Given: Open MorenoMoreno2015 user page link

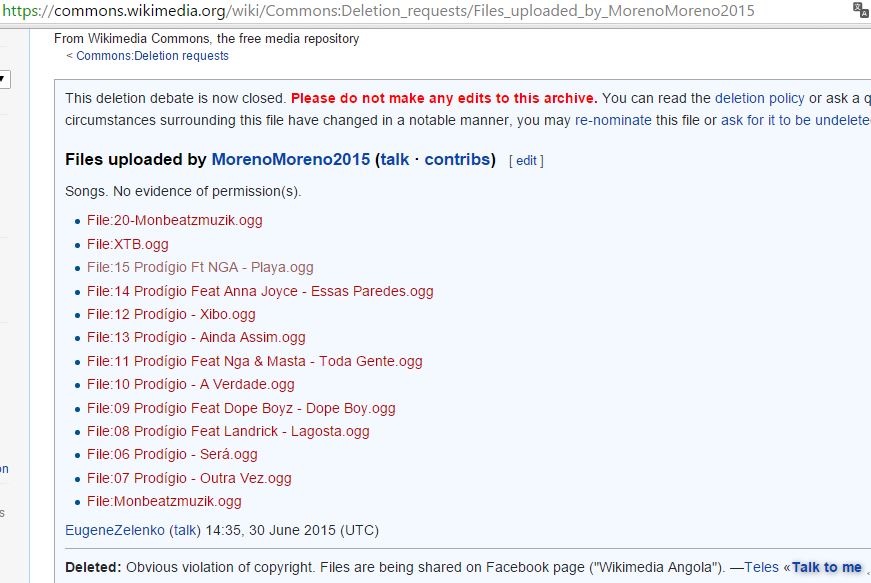Looking at the screenshot, I should [x=291, y=159].
